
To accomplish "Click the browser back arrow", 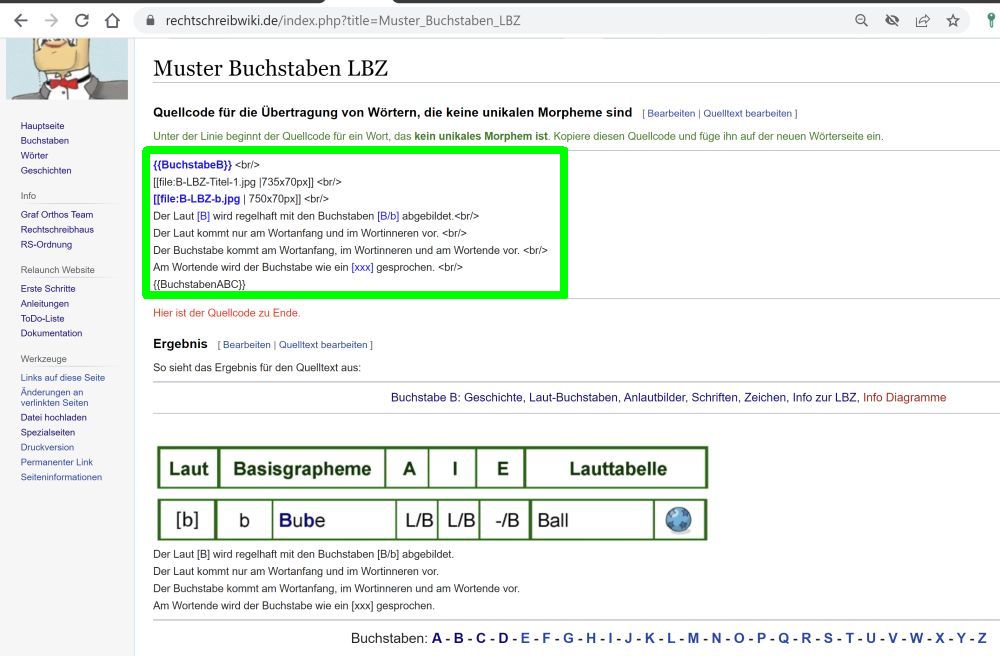I will pos(20,20).
